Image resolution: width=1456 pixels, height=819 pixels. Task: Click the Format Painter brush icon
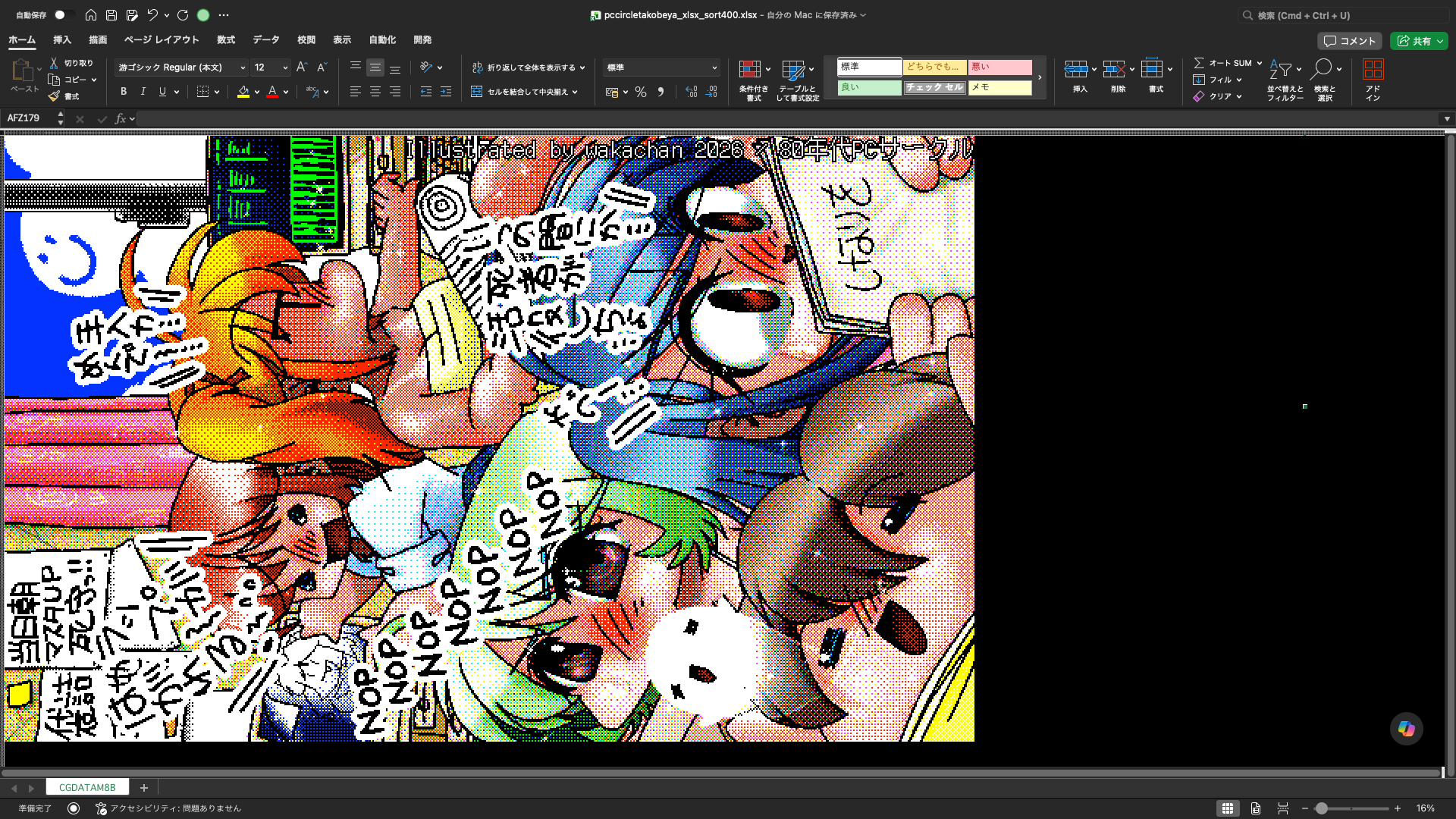(54, 96)
